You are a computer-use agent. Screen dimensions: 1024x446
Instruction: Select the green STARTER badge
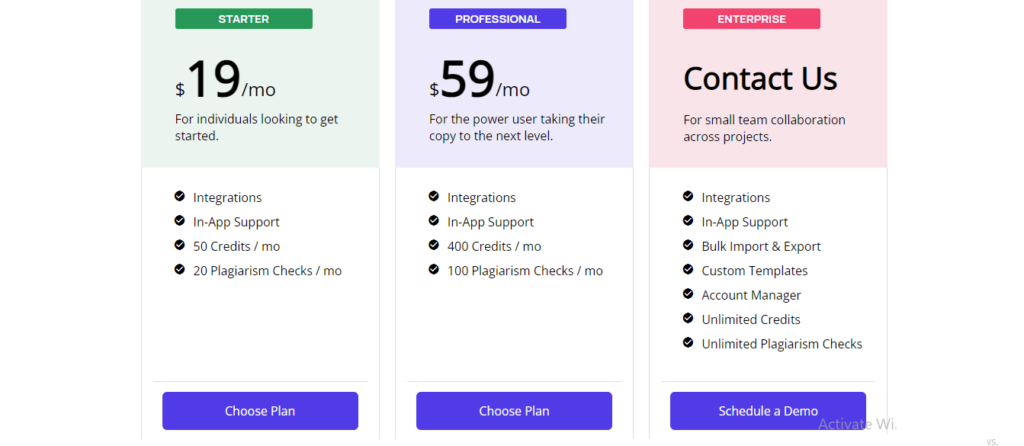[244, 19]
